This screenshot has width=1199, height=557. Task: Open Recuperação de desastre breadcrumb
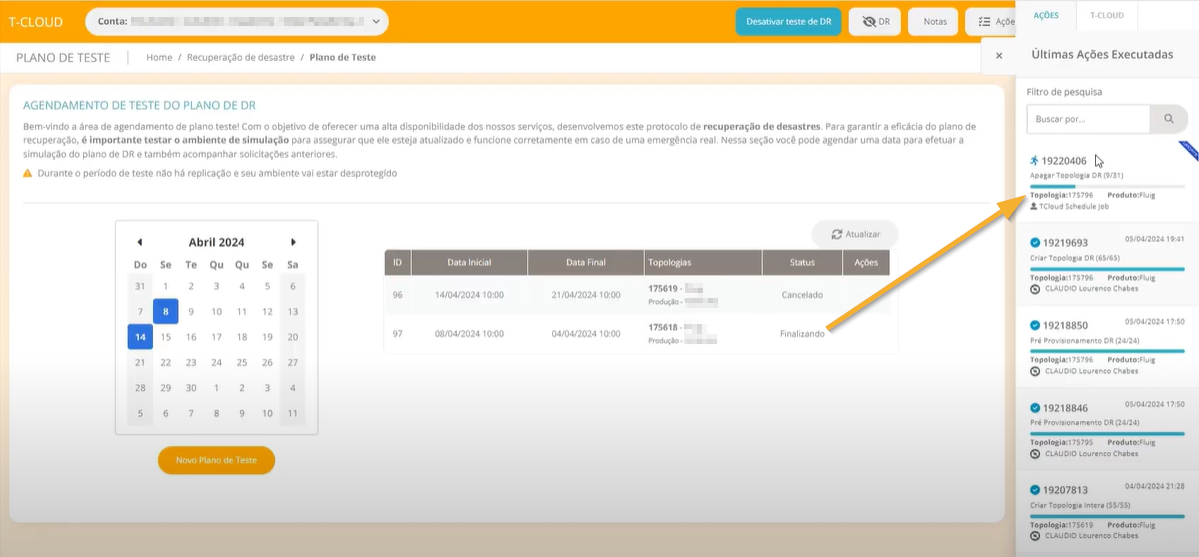point(241,57)
